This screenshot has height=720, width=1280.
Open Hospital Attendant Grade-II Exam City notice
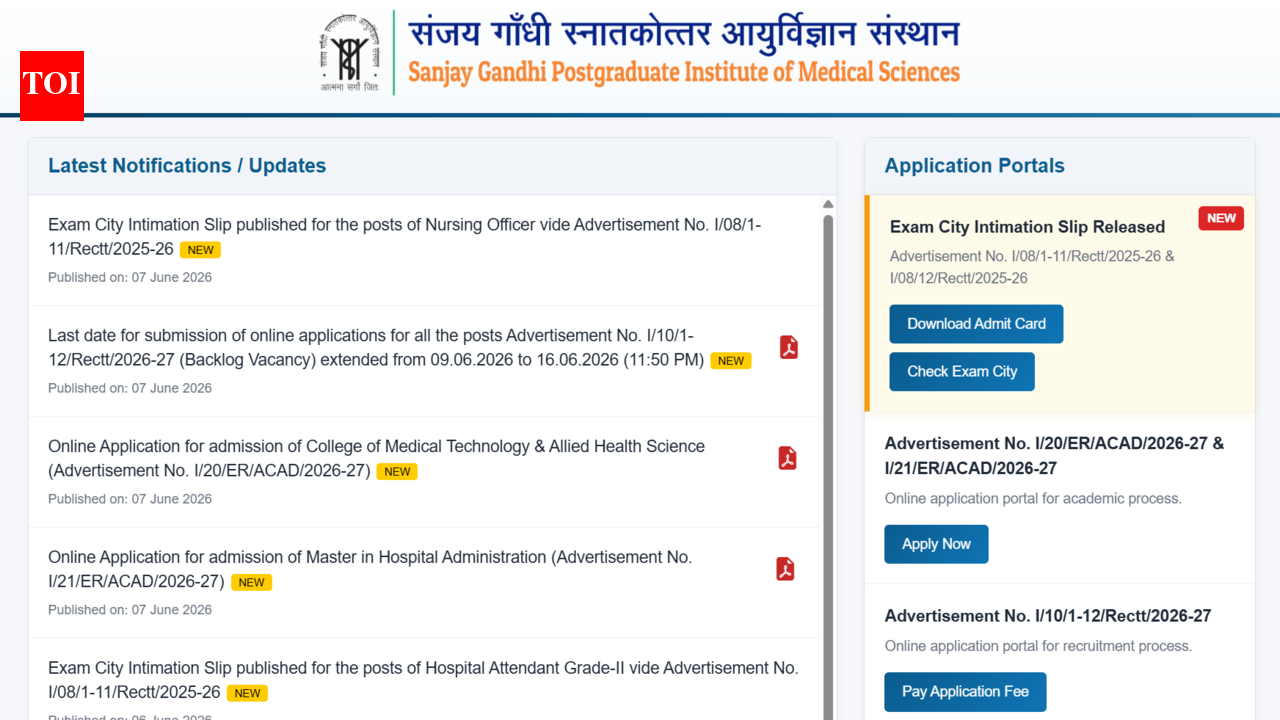(425, 680)
